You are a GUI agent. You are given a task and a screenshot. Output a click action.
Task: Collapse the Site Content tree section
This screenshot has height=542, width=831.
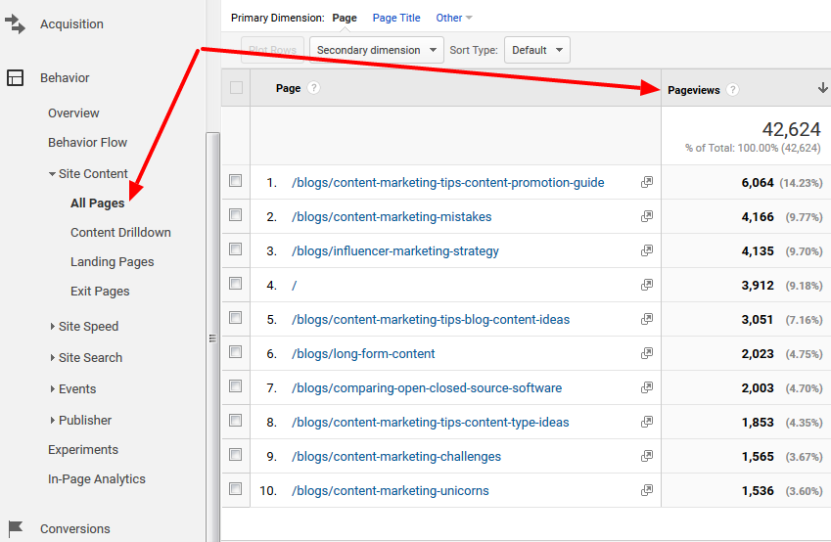(x=52, y=174)
